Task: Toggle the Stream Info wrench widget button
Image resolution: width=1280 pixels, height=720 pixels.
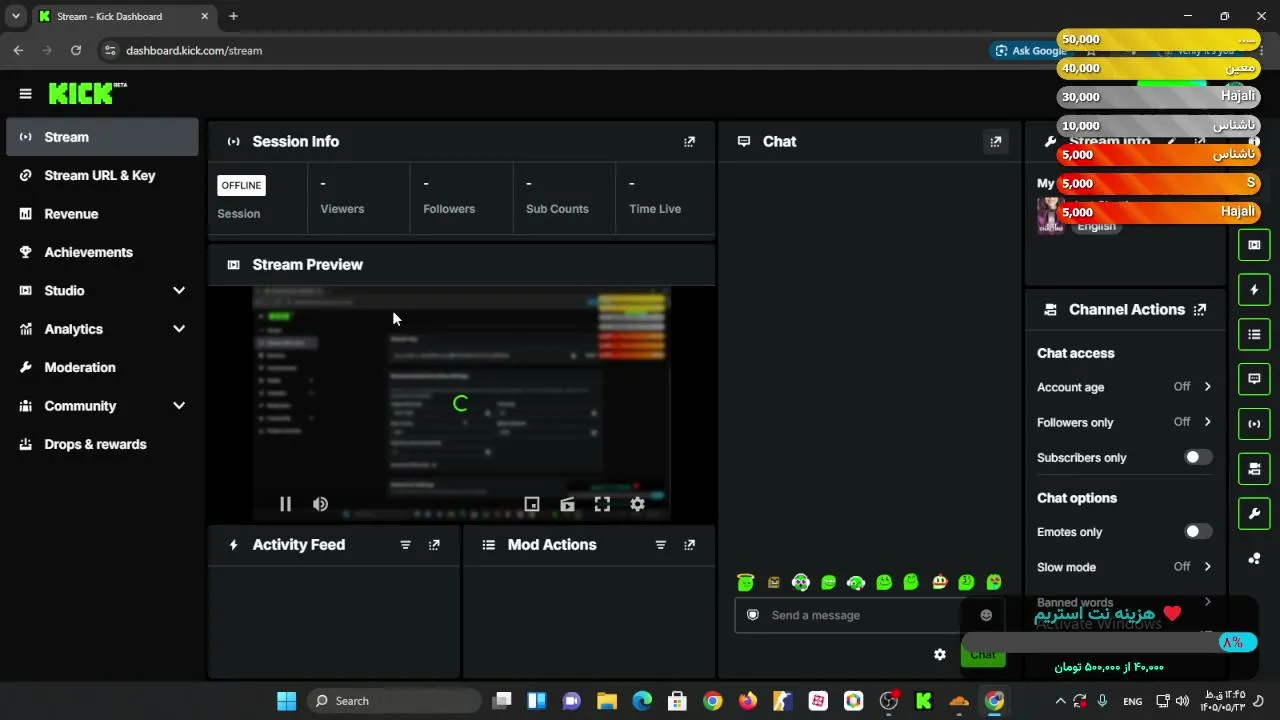Action: point(1254,514)
